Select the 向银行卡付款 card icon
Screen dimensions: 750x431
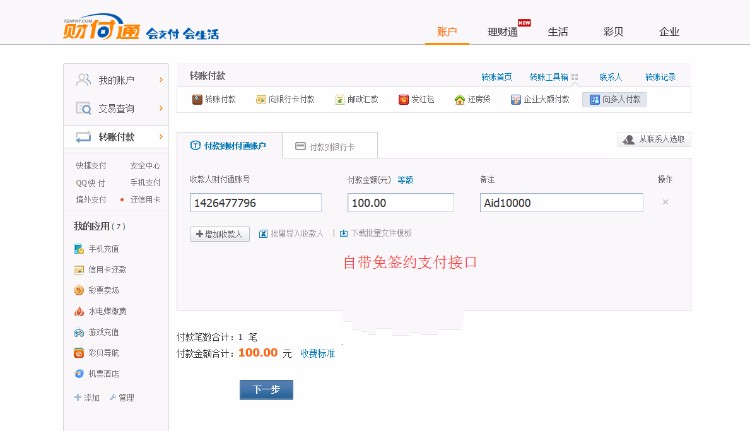(x=260, y=99)
